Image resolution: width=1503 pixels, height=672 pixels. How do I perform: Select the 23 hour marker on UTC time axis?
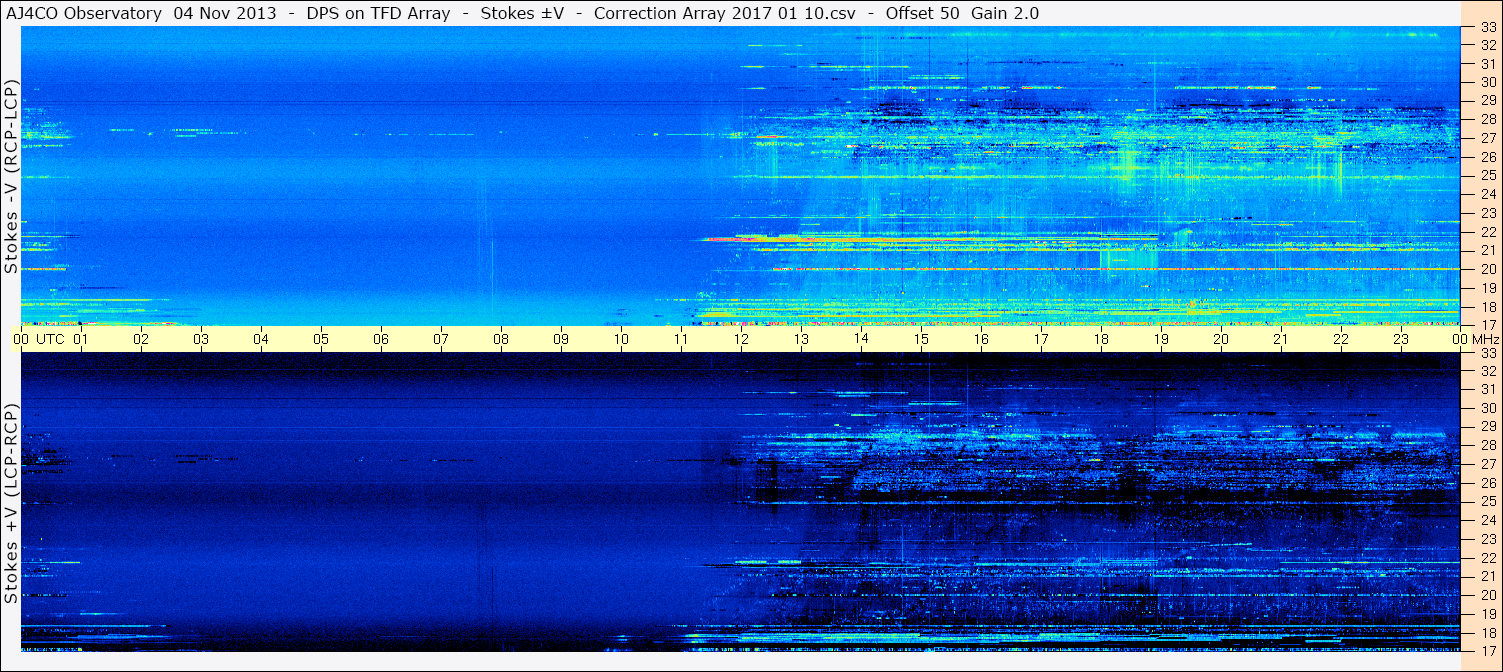1401,339
